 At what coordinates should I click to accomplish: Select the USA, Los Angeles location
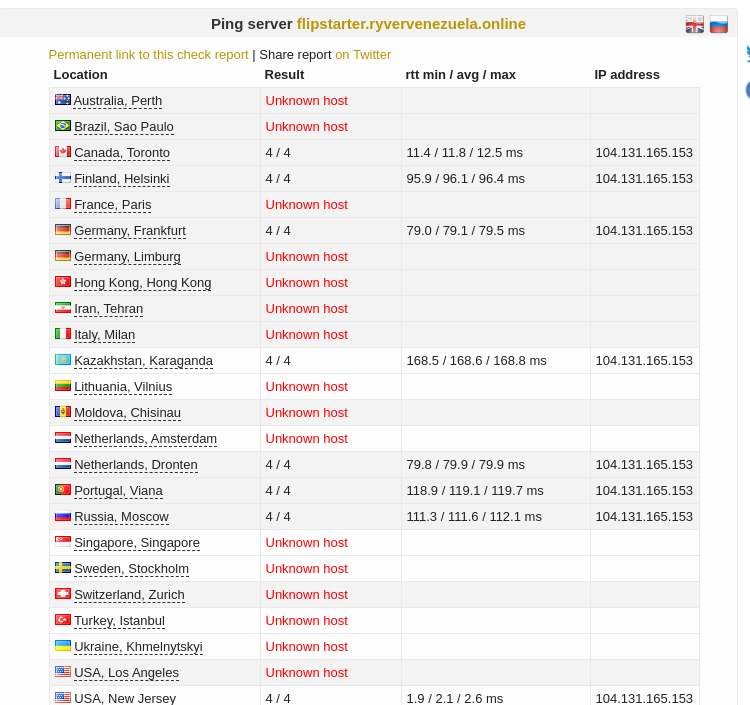126,672
